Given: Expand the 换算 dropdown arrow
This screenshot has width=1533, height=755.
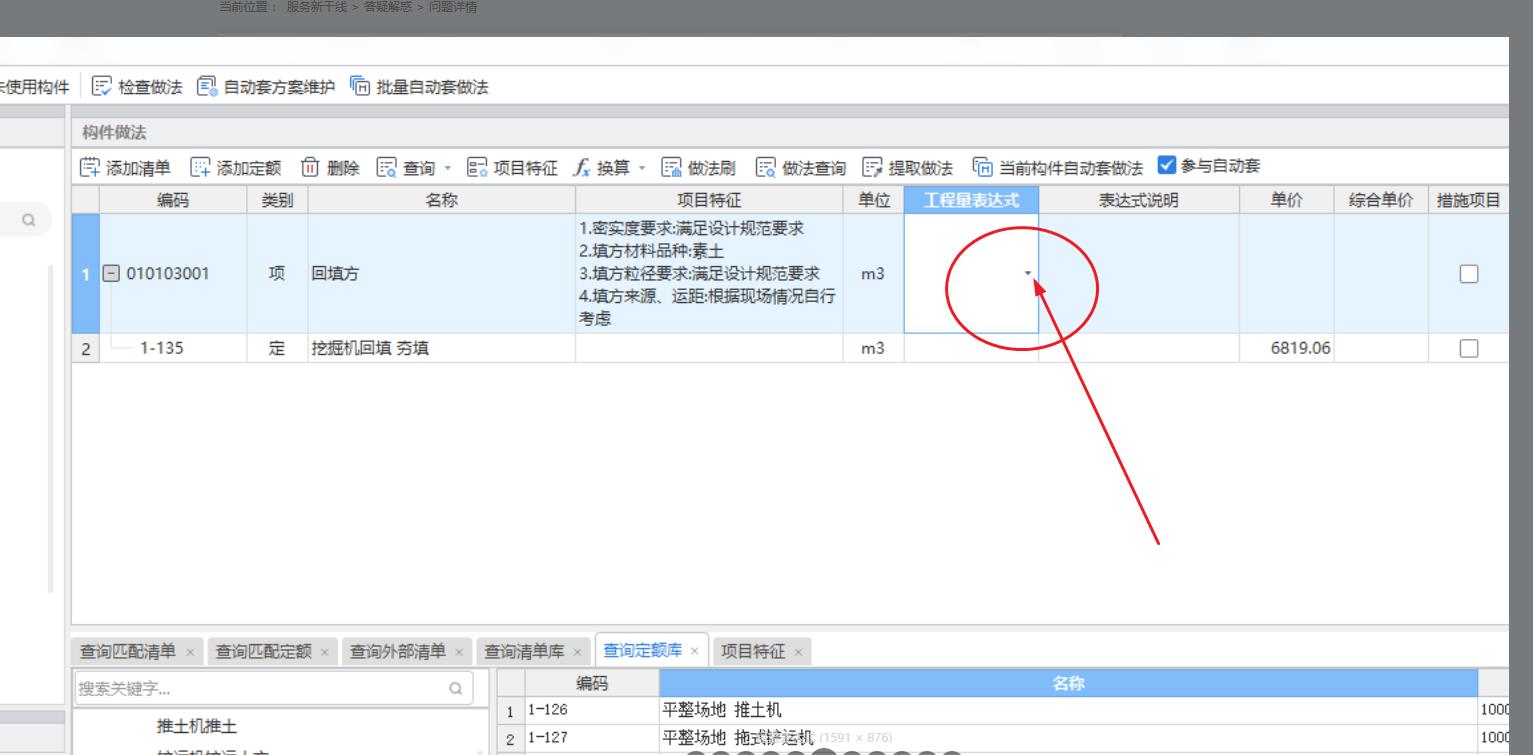Looking at the screenshot, I should [x=642, y=168].
